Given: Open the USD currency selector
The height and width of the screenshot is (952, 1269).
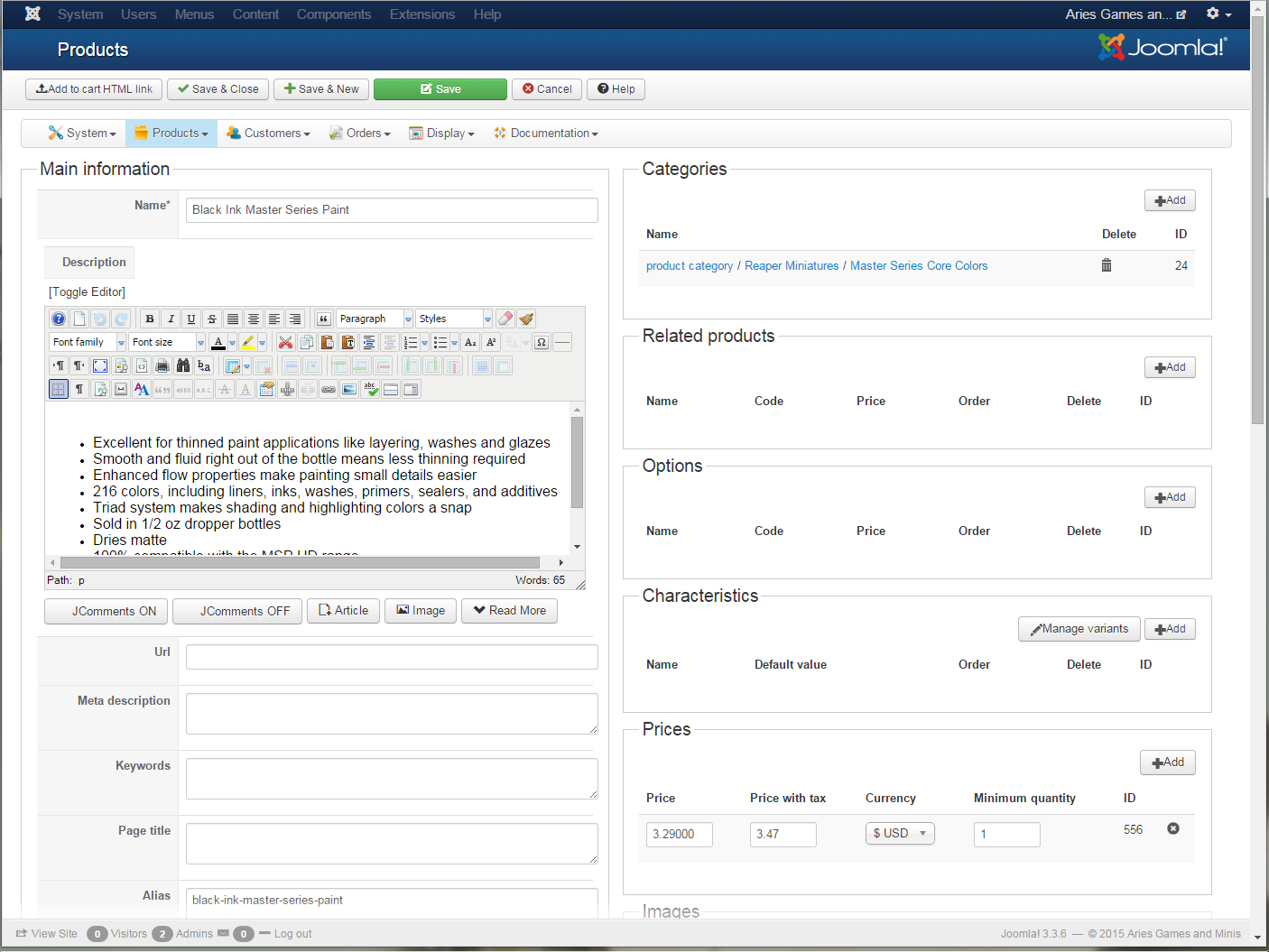Looking at the screenshot, I should click(899, 833).
